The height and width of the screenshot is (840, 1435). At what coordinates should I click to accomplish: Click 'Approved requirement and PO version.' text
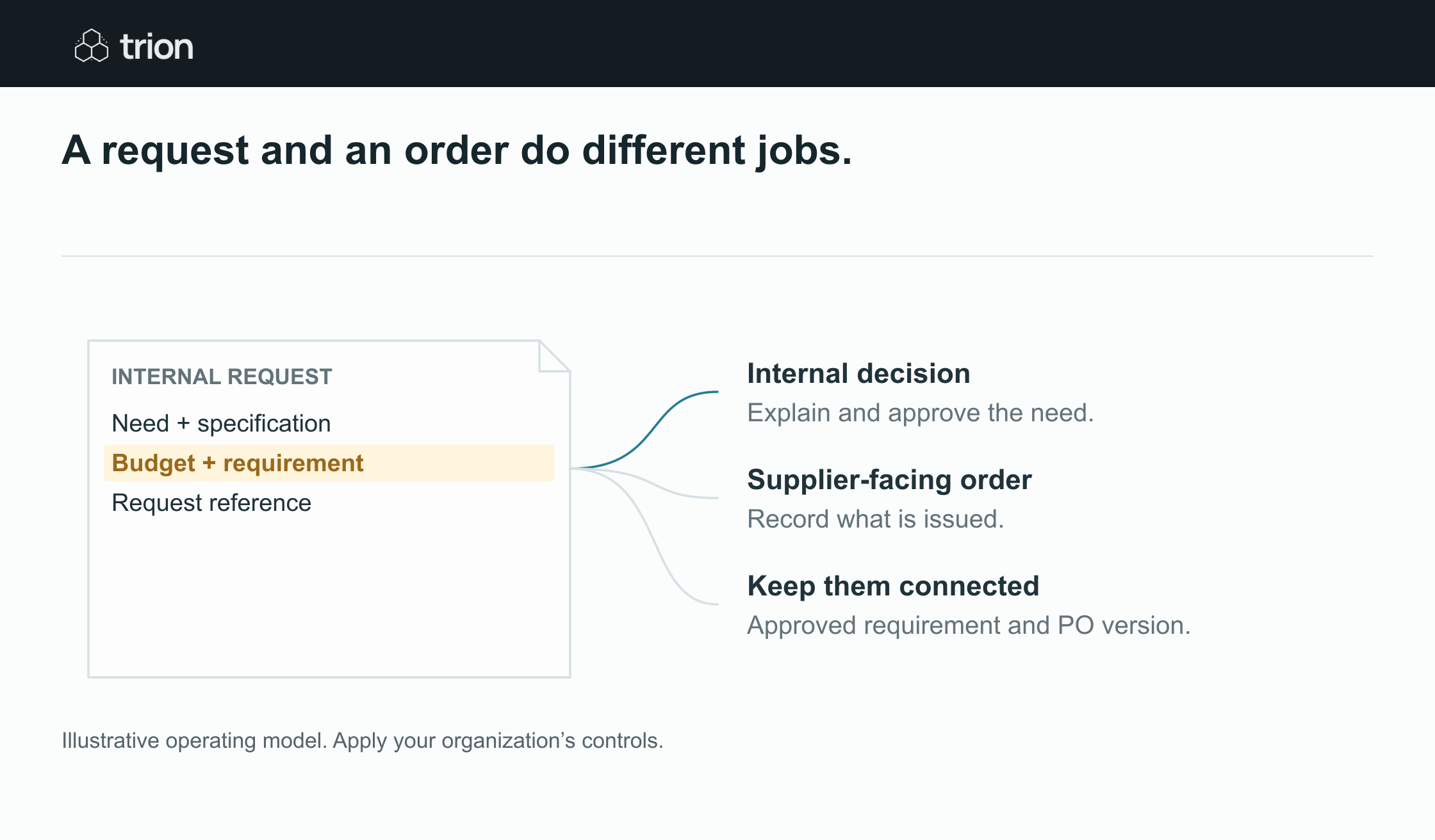point(969,626)
